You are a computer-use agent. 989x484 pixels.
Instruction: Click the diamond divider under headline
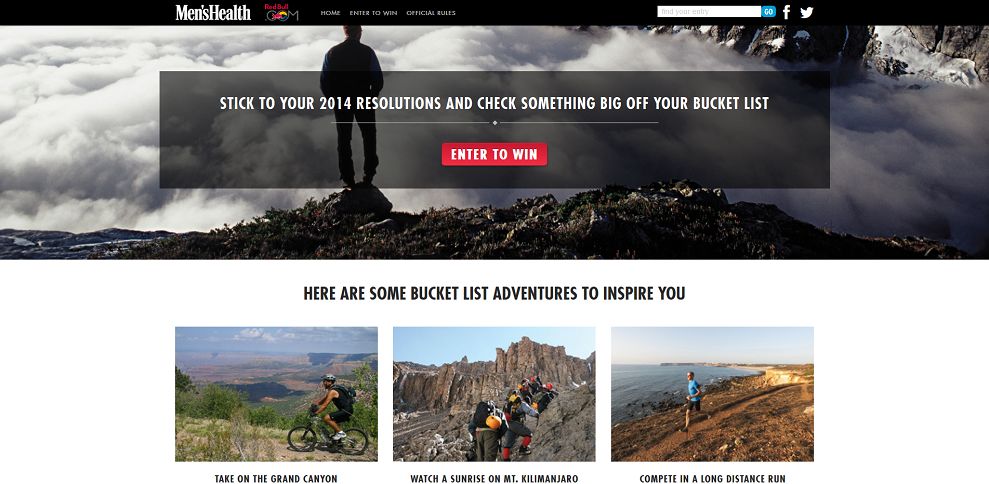click(x=494, y=122)
